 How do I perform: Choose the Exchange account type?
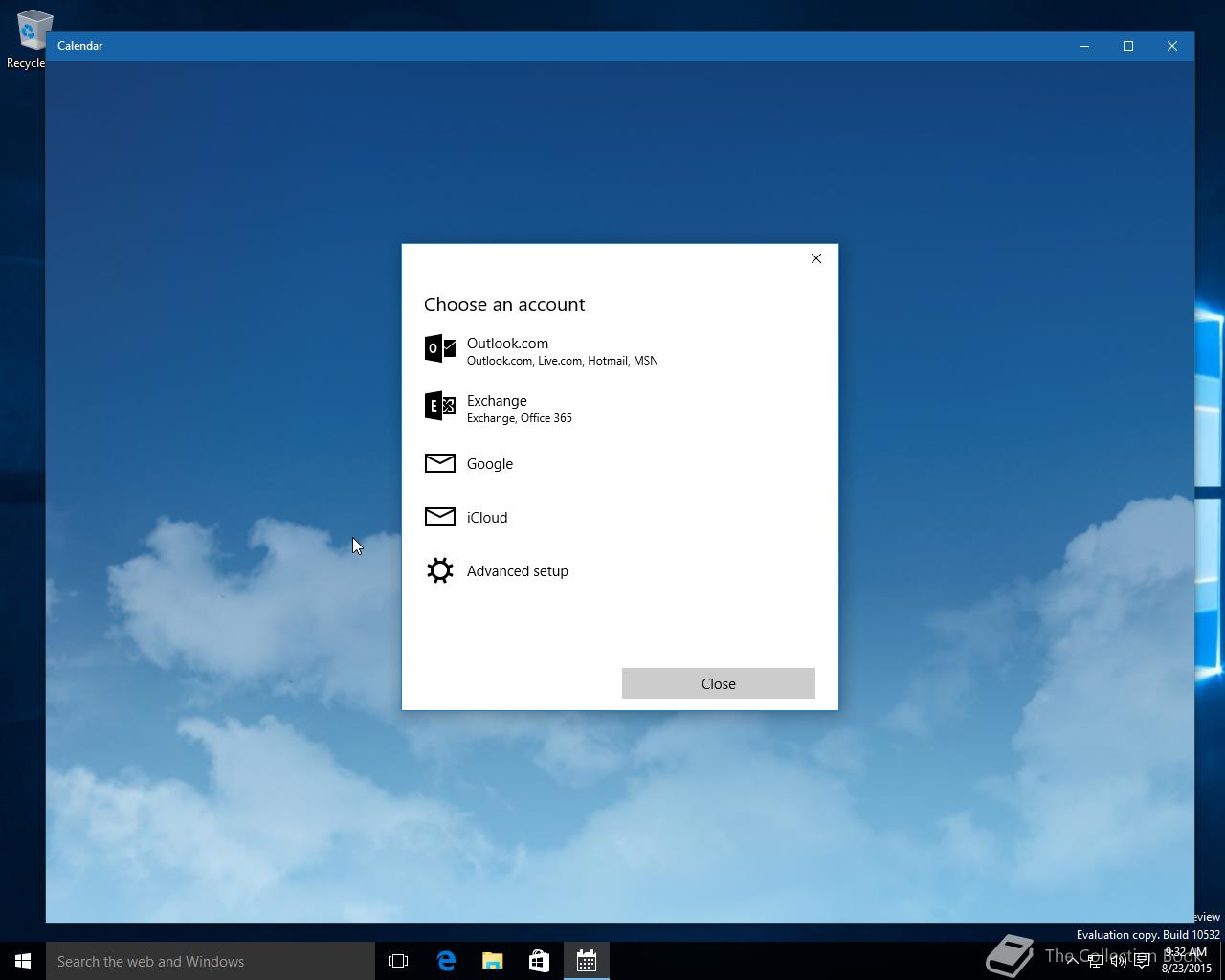(619, 409)
